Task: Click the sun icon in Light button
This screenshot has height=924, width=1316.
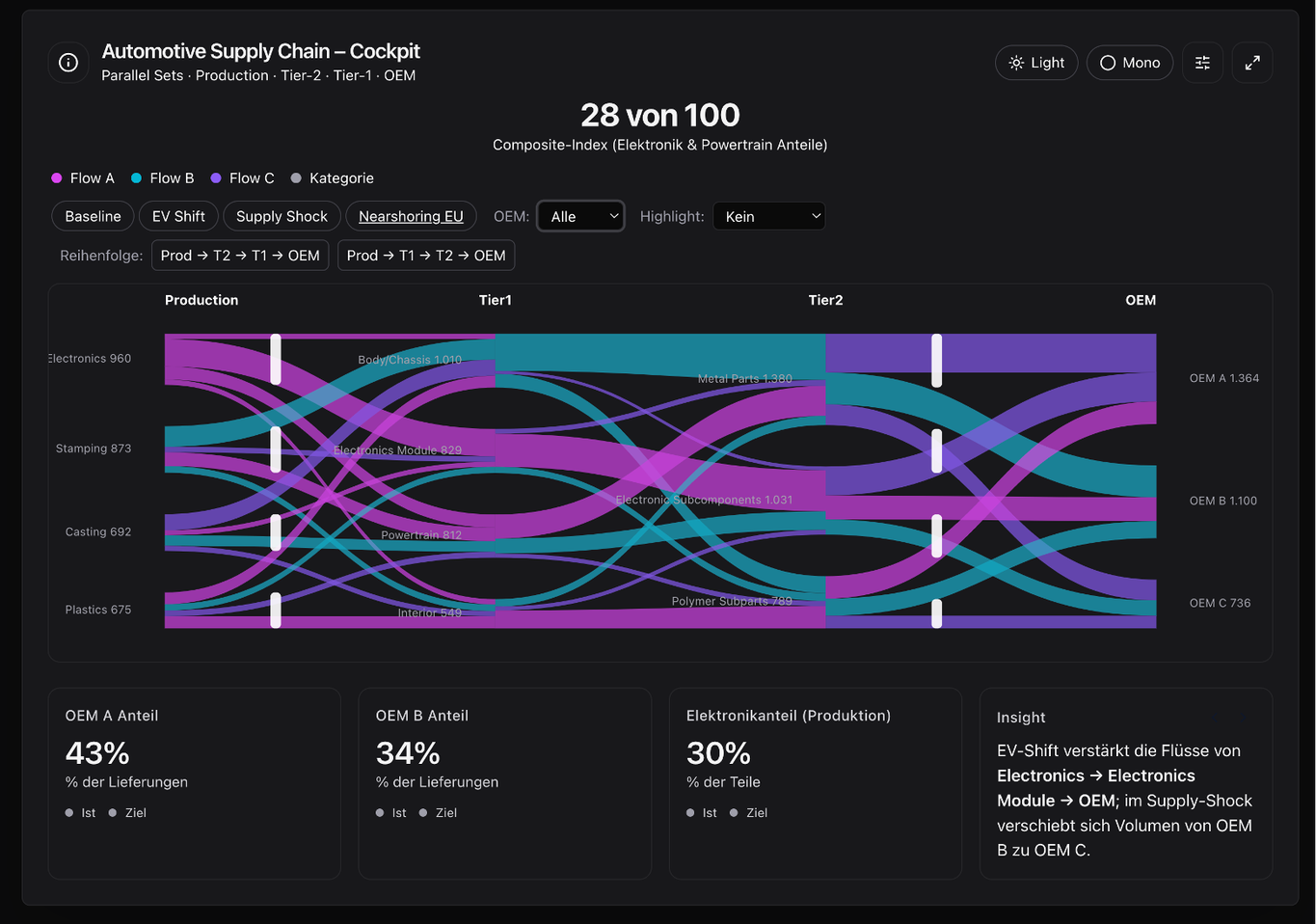Action: click(x=1016, y=63)
